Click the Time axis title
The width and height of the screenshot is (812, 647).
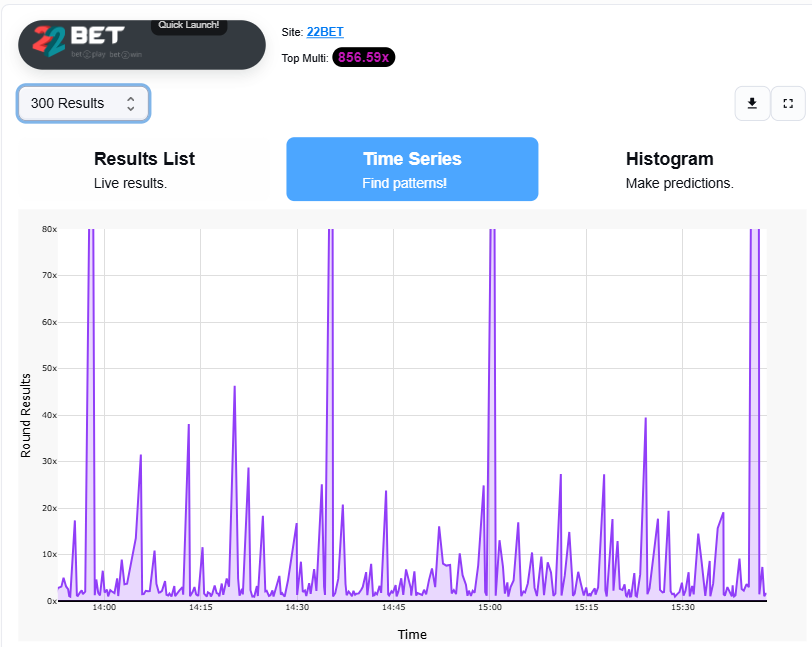pos(412,635)
